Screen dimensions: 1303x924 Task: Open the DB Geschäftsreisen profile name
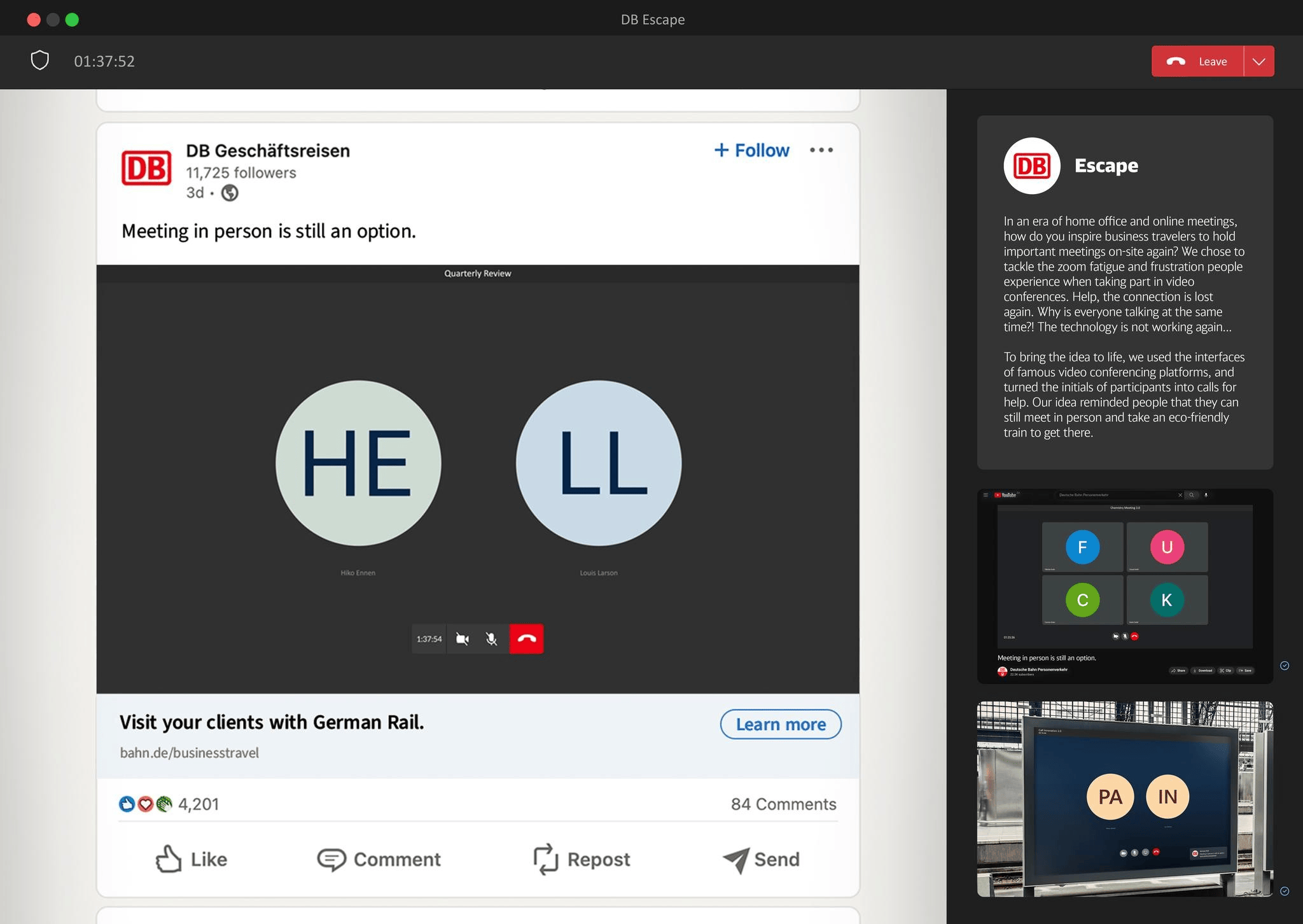point(268,151)
